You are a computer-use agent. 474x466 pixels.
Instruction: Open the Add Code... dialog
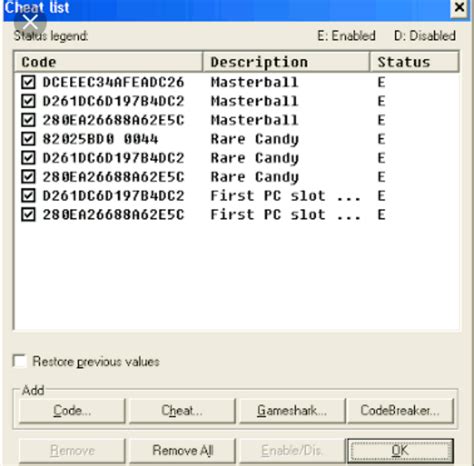[72, 411]
